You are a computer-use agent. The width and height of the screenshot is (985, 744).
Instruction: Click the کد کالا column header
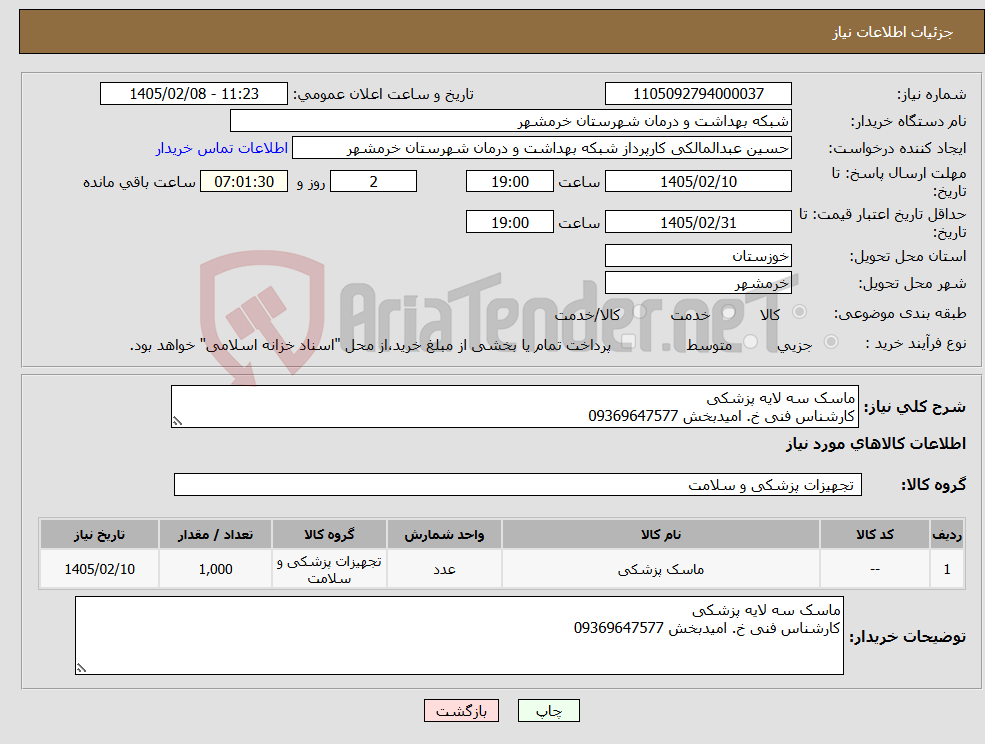(874, 534)
